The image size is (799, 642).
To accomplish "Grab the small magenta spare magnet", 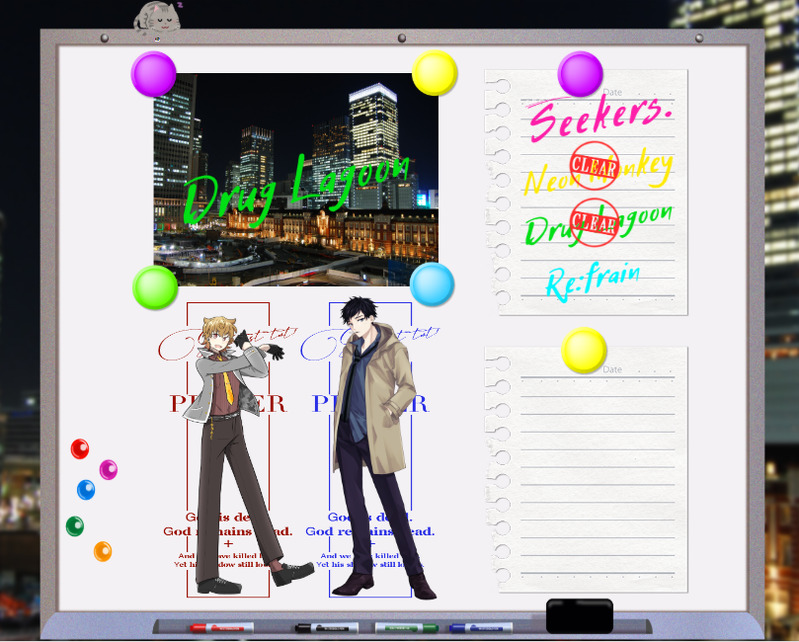I will (109, 469).
